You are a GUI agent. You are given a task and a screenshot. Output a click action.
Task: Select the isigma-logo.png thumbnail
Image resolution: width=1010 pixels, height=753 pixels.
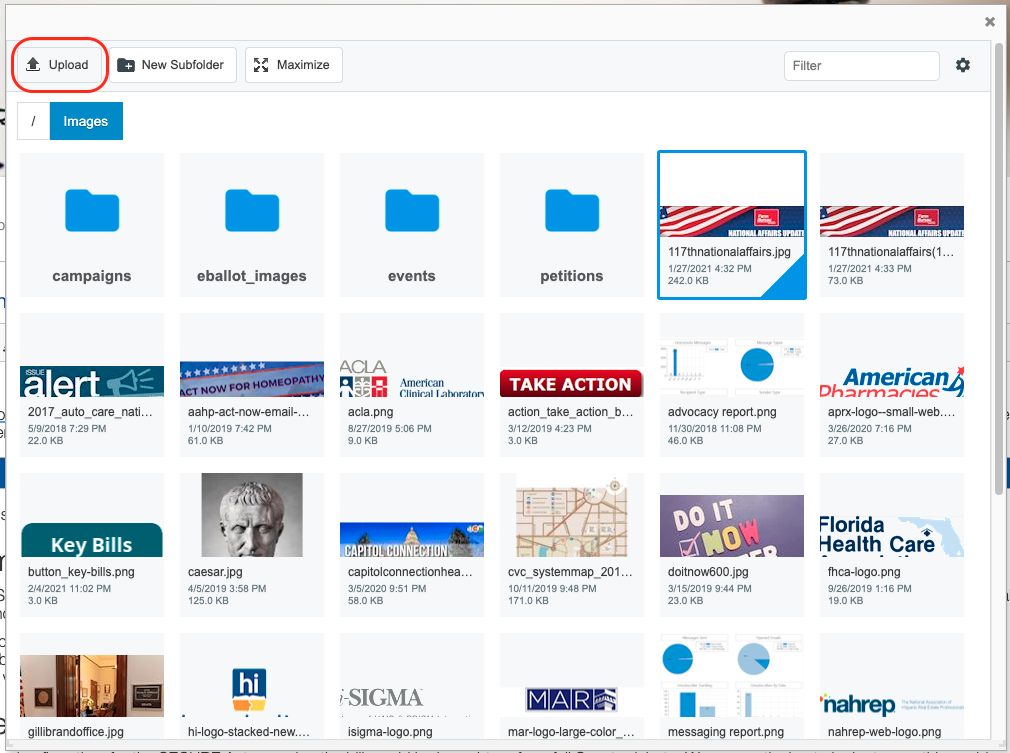[412, 686]
